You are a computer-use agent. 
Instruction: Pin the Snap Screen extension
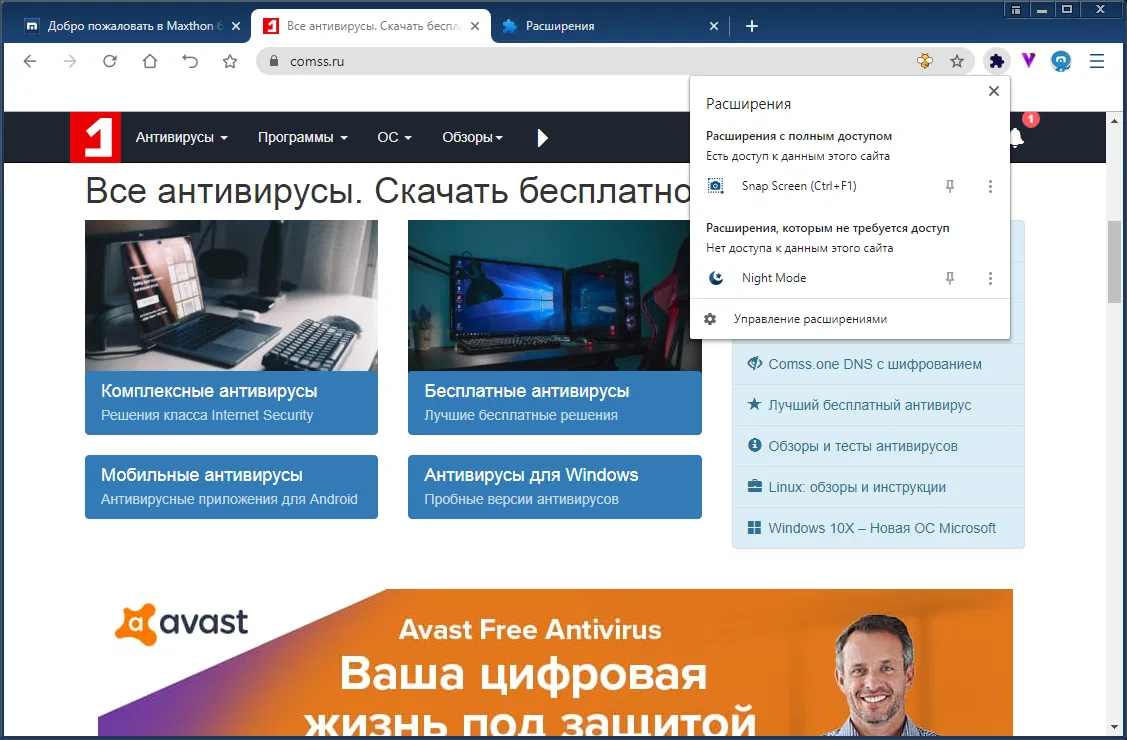(949, 187)
